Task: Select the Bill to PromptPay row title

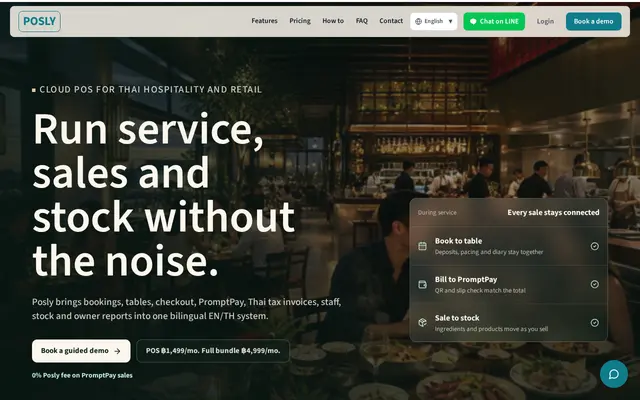Action: [x=466, y=280]
